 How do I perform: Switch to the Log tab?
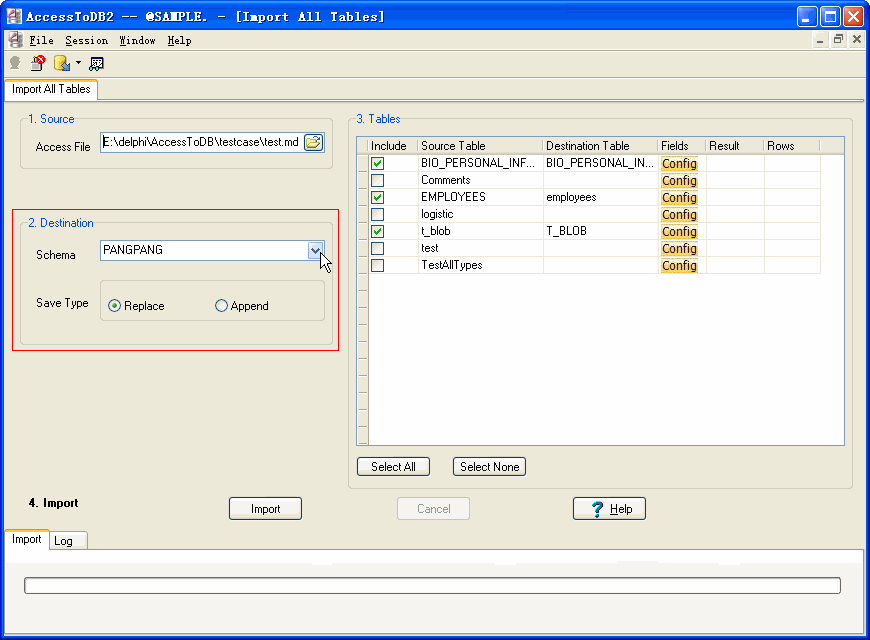[68, 541]
